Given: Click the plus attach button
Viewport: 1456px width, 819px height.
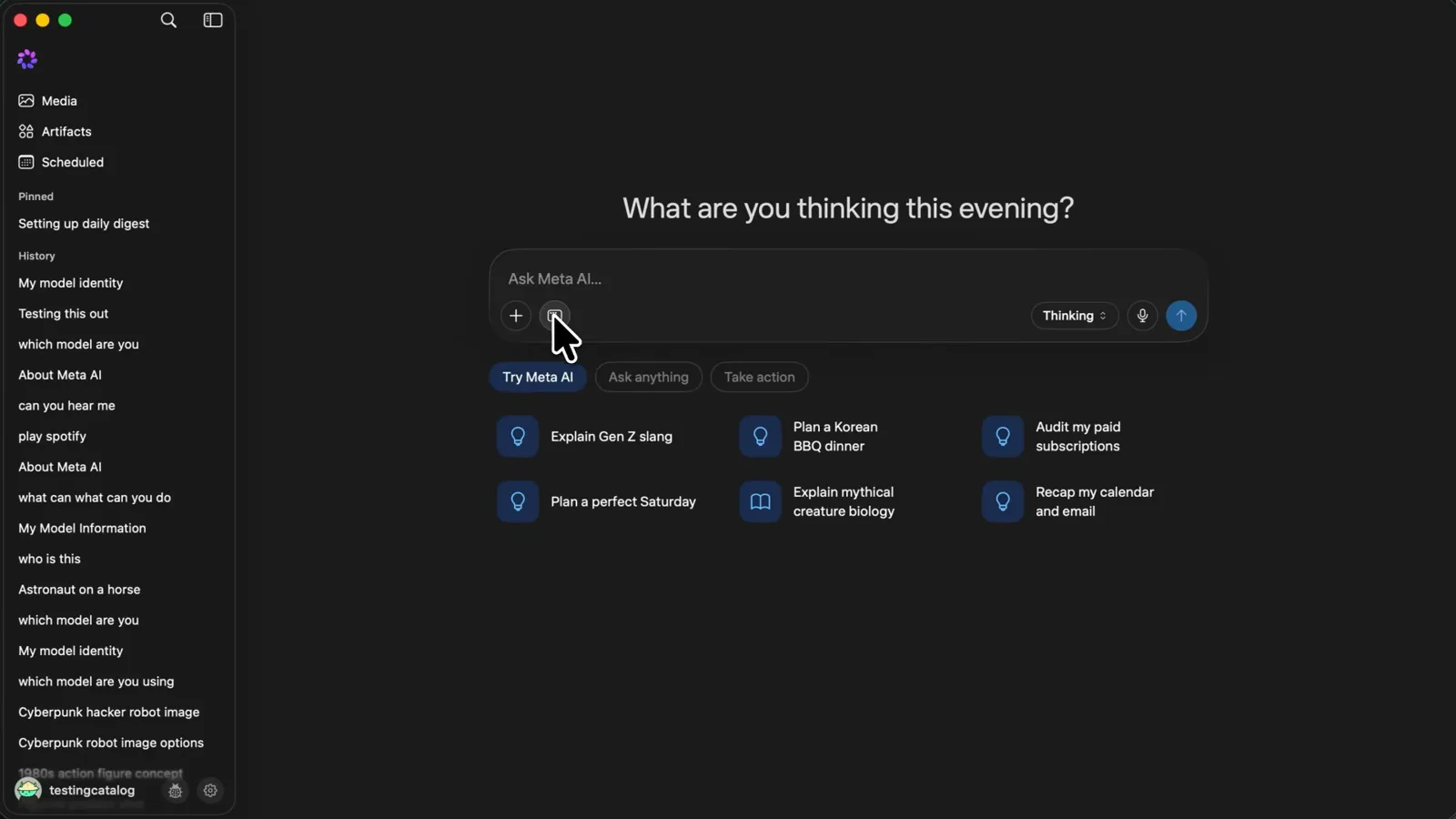Looking at the screenshot, I should click(x=516, y=316).
